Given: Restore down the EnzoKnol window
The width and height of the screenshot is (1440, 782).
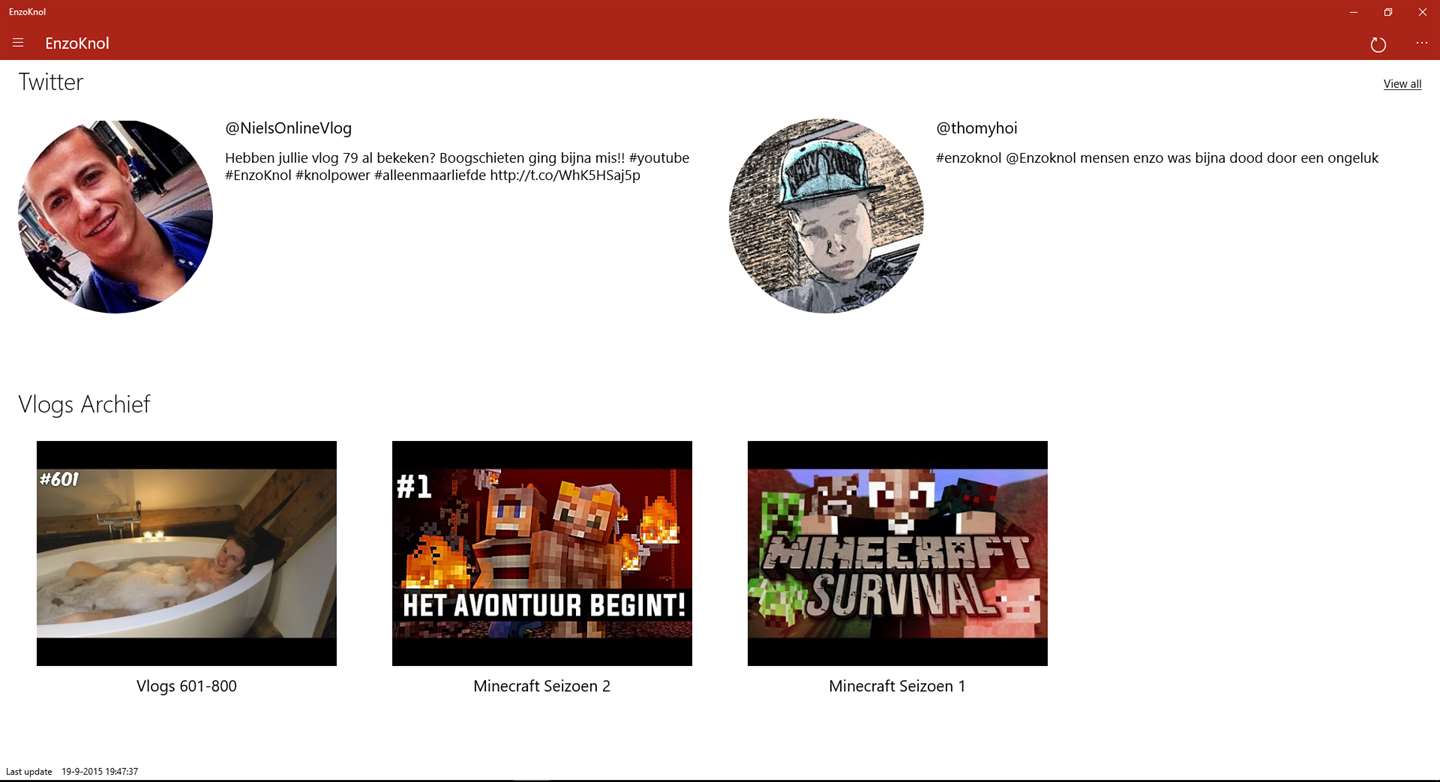Looking at the screenshot, I should 1388,12.
